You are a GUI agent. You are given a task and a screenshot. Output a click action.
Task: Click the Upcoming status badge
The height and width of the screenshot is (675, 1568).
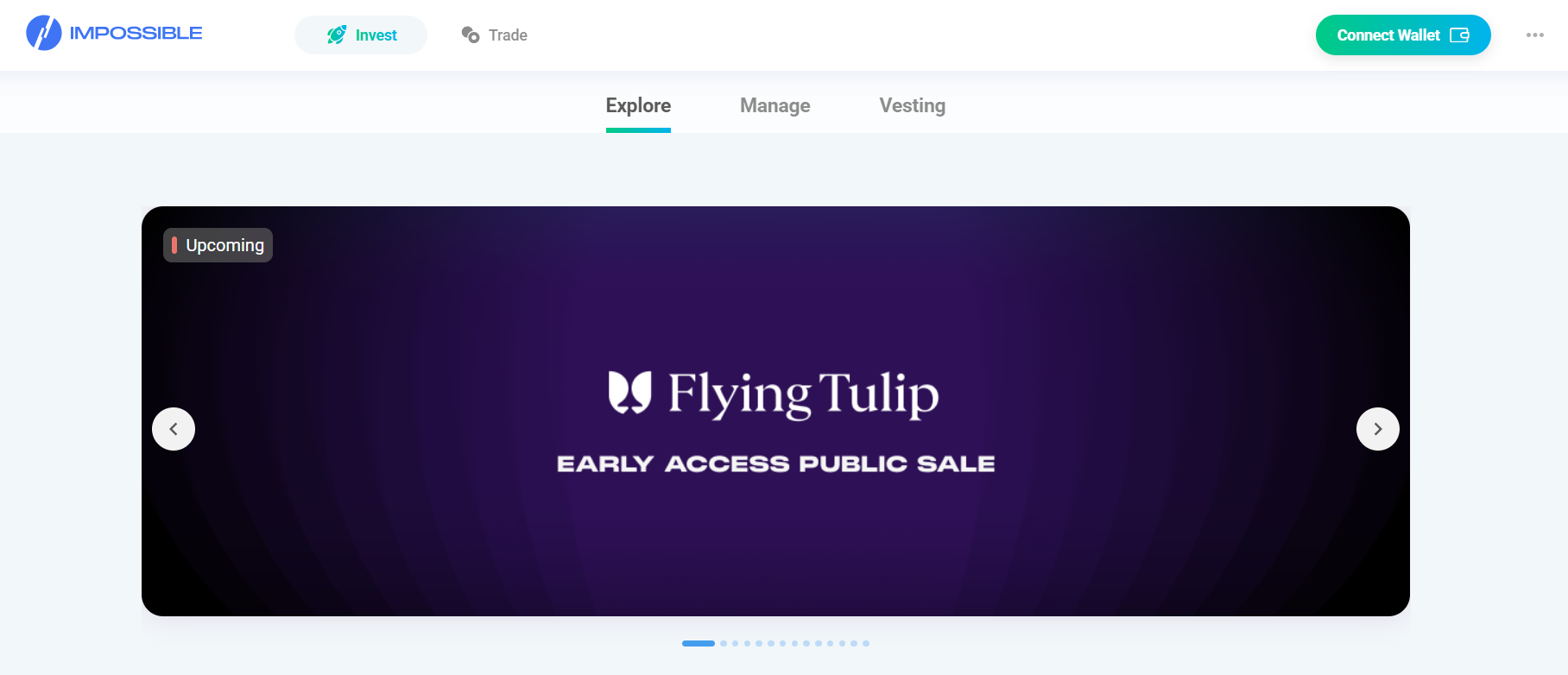(x=218, y=245)
